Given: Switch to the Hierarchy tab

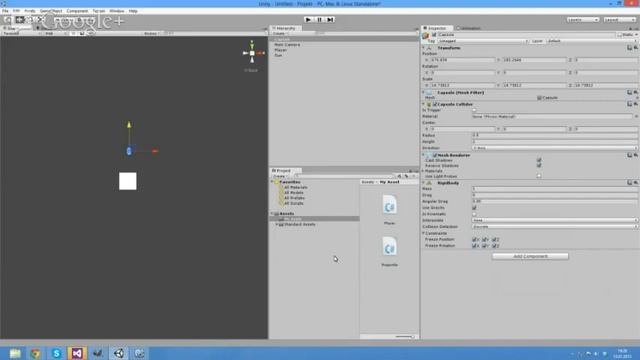Looking at the screenshot, I should (x=286, y=28).
